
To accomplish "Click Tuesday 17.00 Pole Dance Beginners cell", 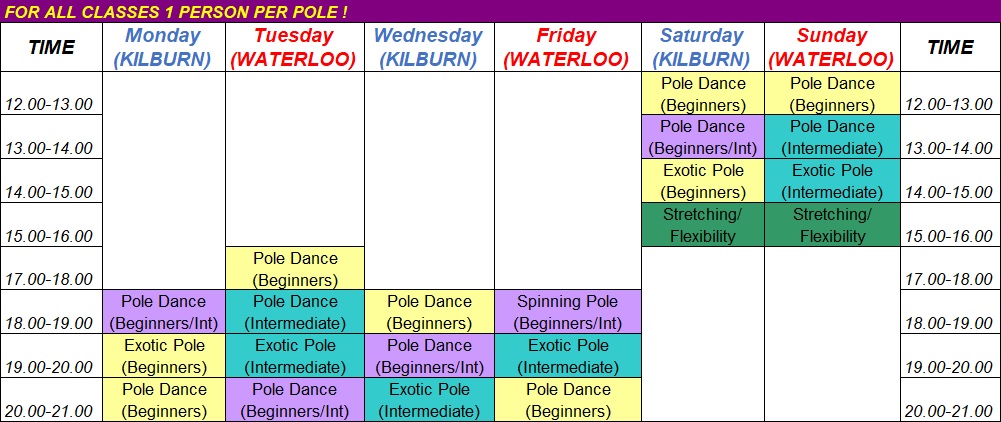I will pos(295,268).
